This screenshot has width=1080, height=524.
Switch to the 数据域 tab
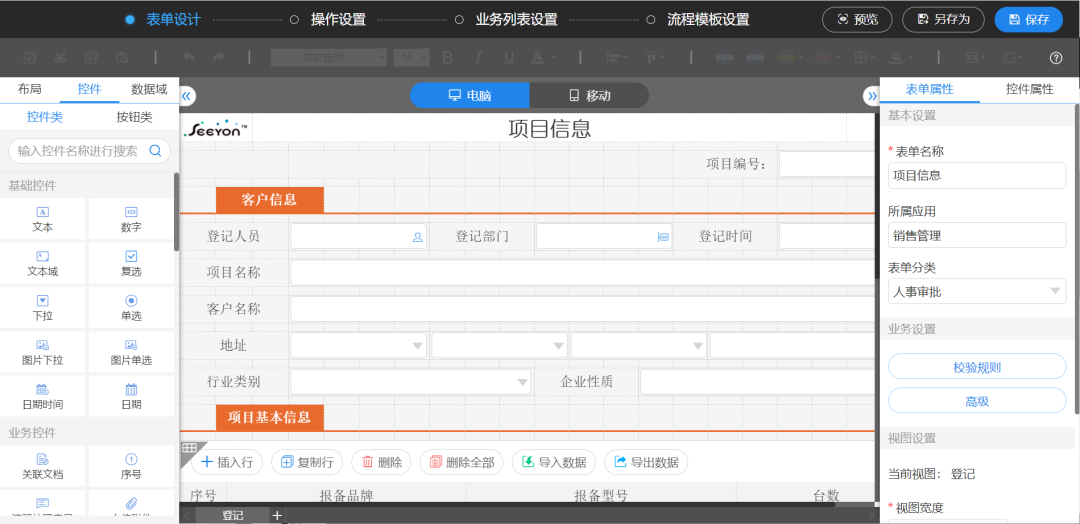tap(149, 89)
